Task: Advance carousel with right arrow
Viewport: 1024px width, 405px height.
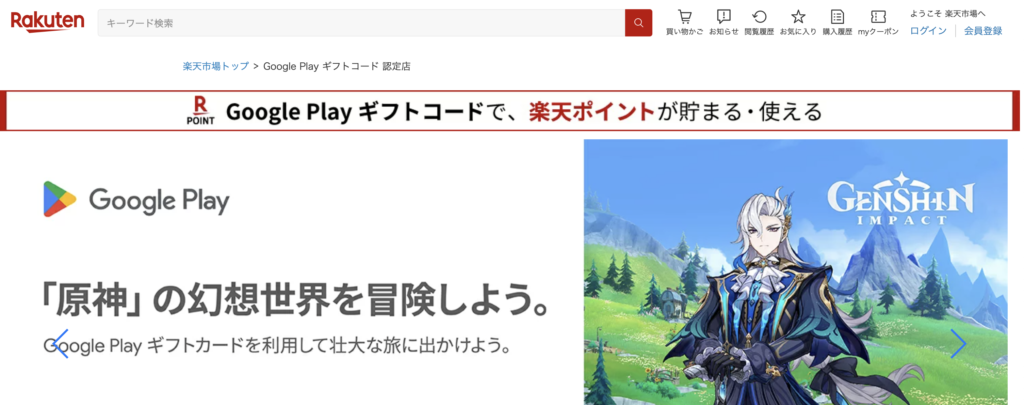Action: click(958, 343)
